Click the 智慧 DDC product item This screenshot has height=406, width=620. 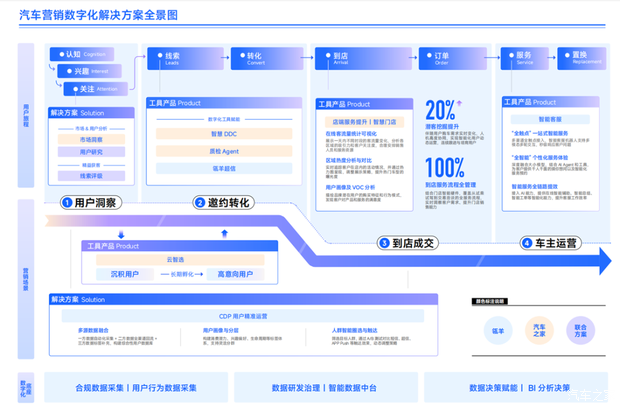tap(223, 133)
